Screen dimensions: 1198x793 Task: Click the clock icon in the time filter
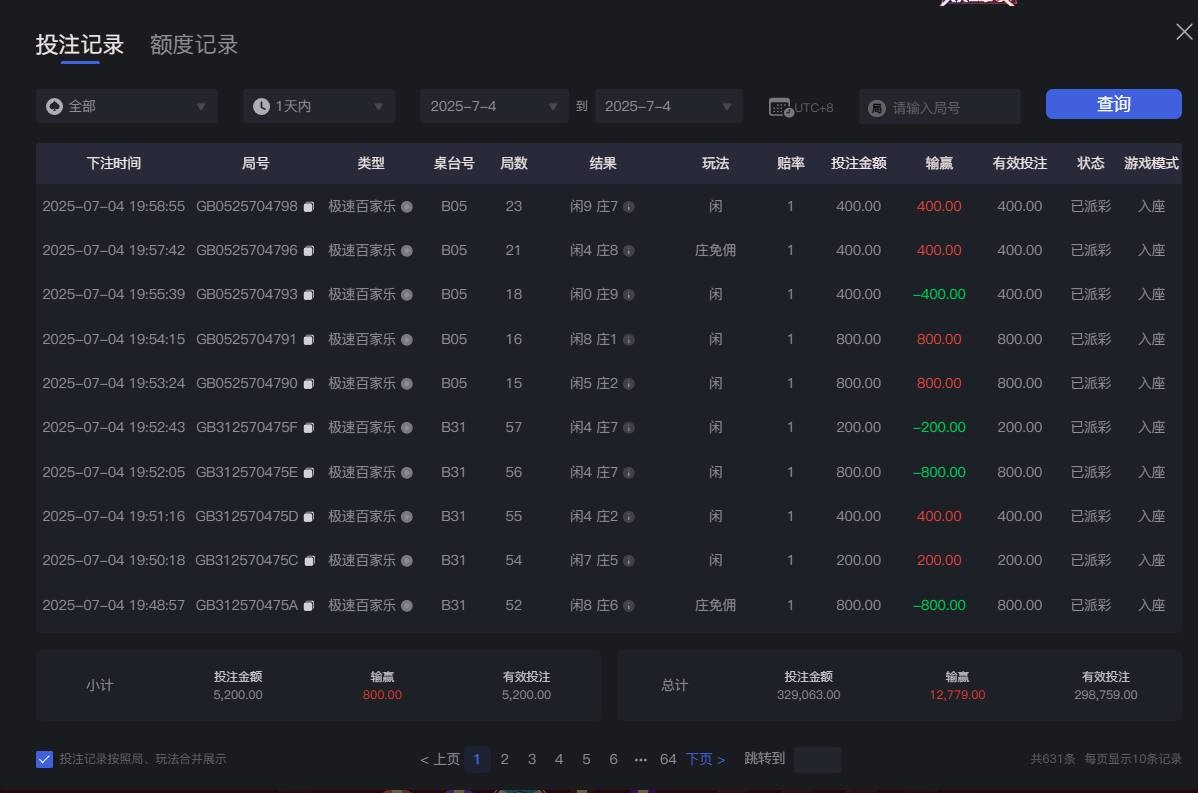pos(261,106)
